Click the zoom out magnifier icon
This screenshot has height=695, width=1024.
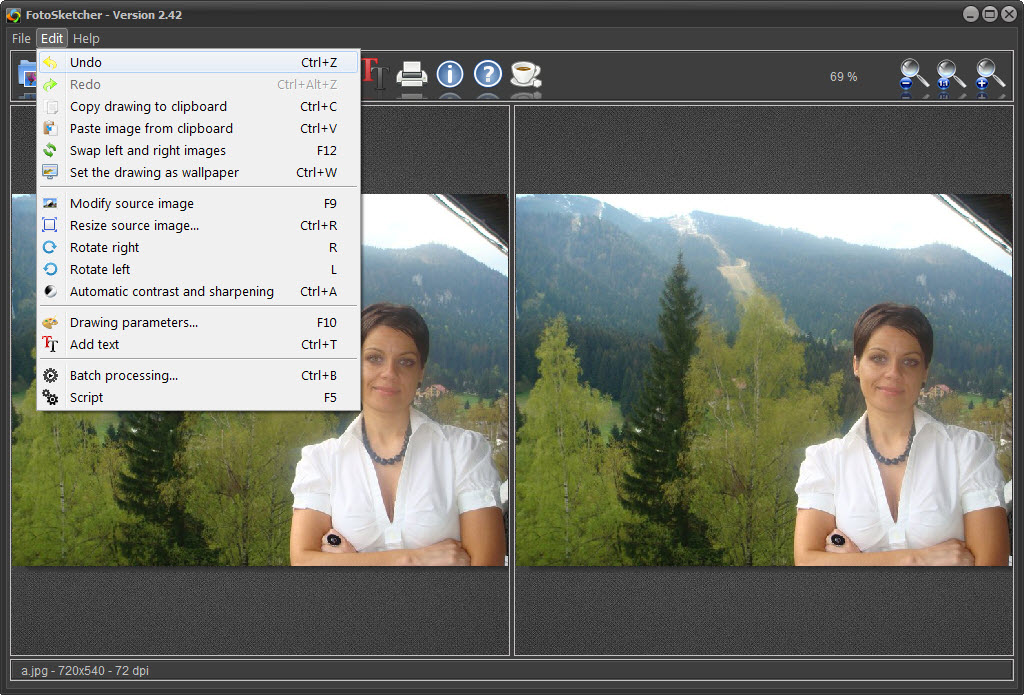click(913, 75)
